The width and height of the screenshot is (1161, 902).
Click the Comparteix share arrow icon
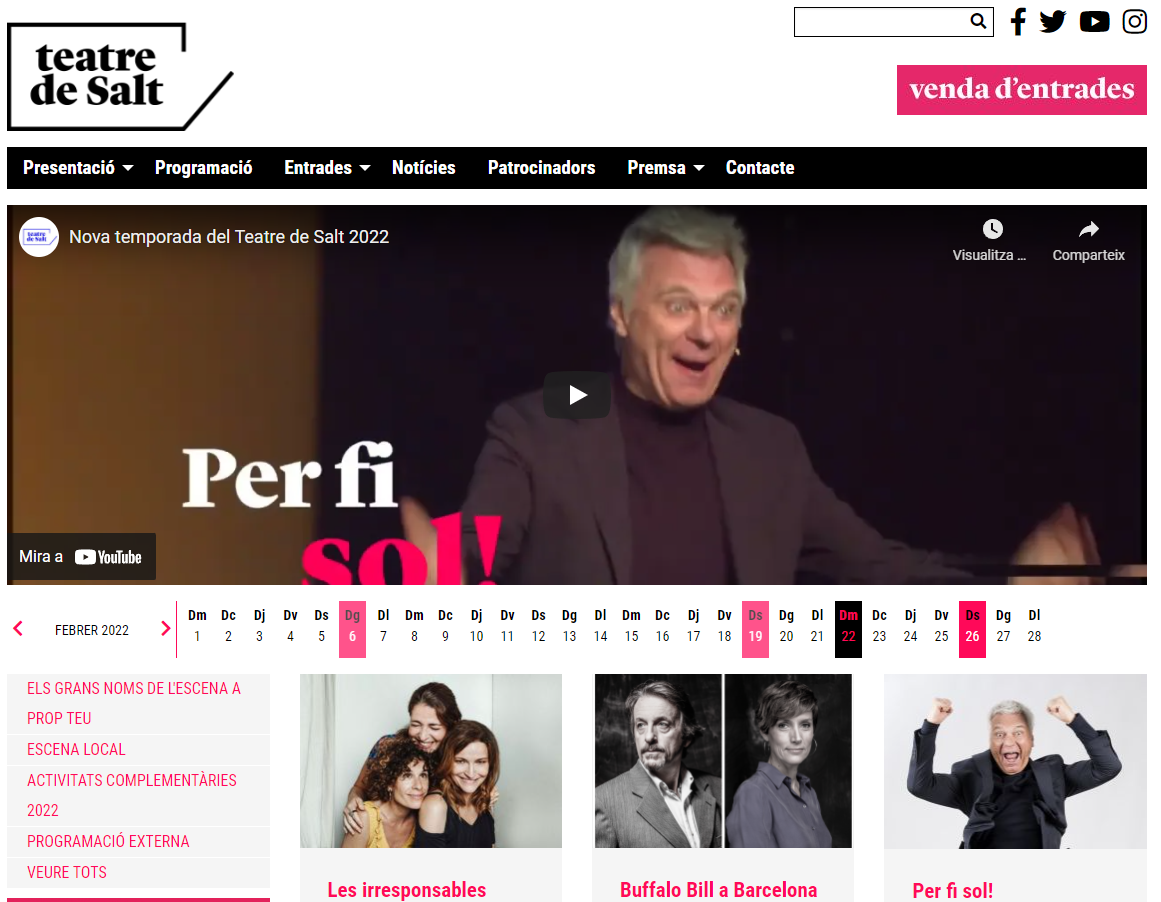pos(1088,229)
